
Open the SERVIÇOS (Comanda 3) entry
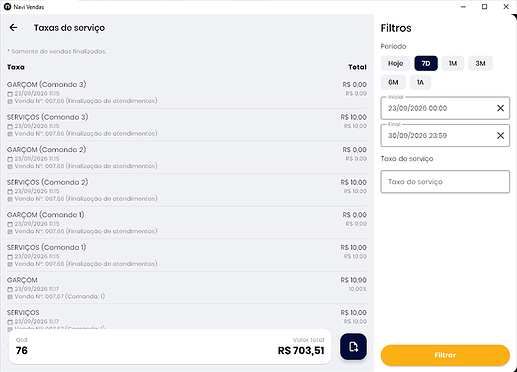pyautogui.click(x=187, y=125)
